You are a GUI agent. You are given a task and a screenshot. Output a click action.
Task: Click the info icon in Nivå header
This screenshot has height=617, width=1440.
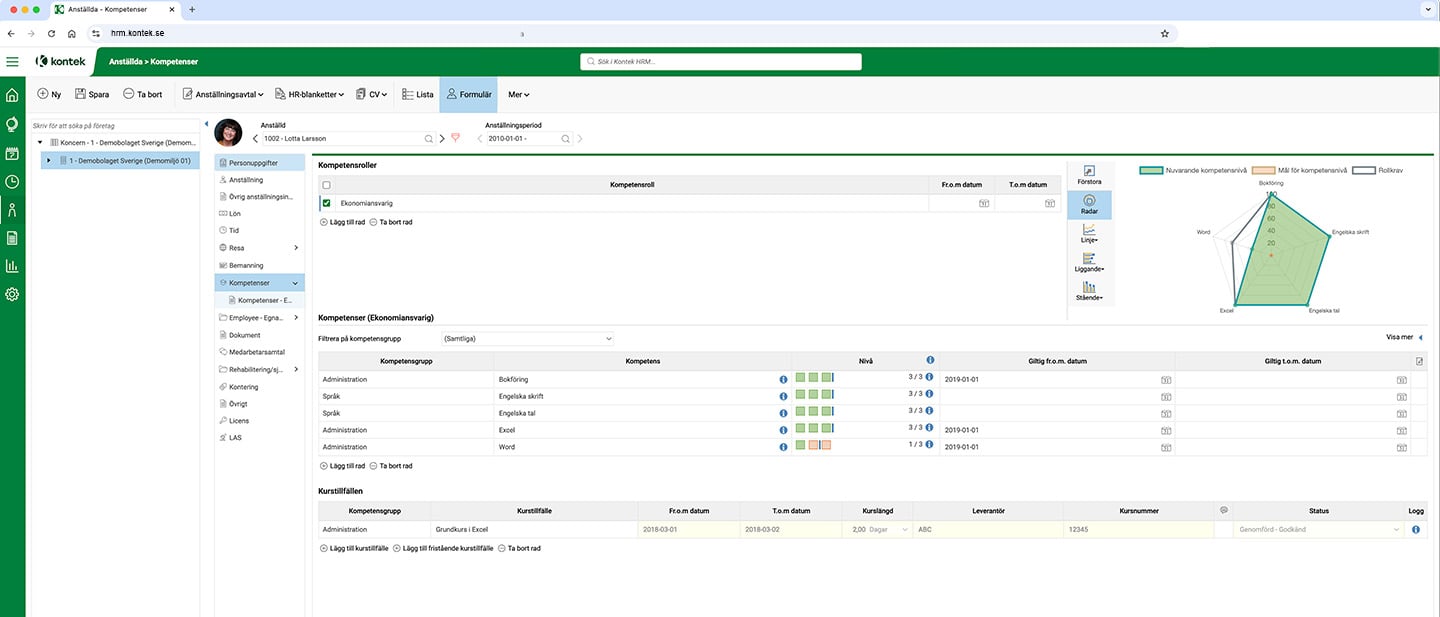click(x=930, y=360)
